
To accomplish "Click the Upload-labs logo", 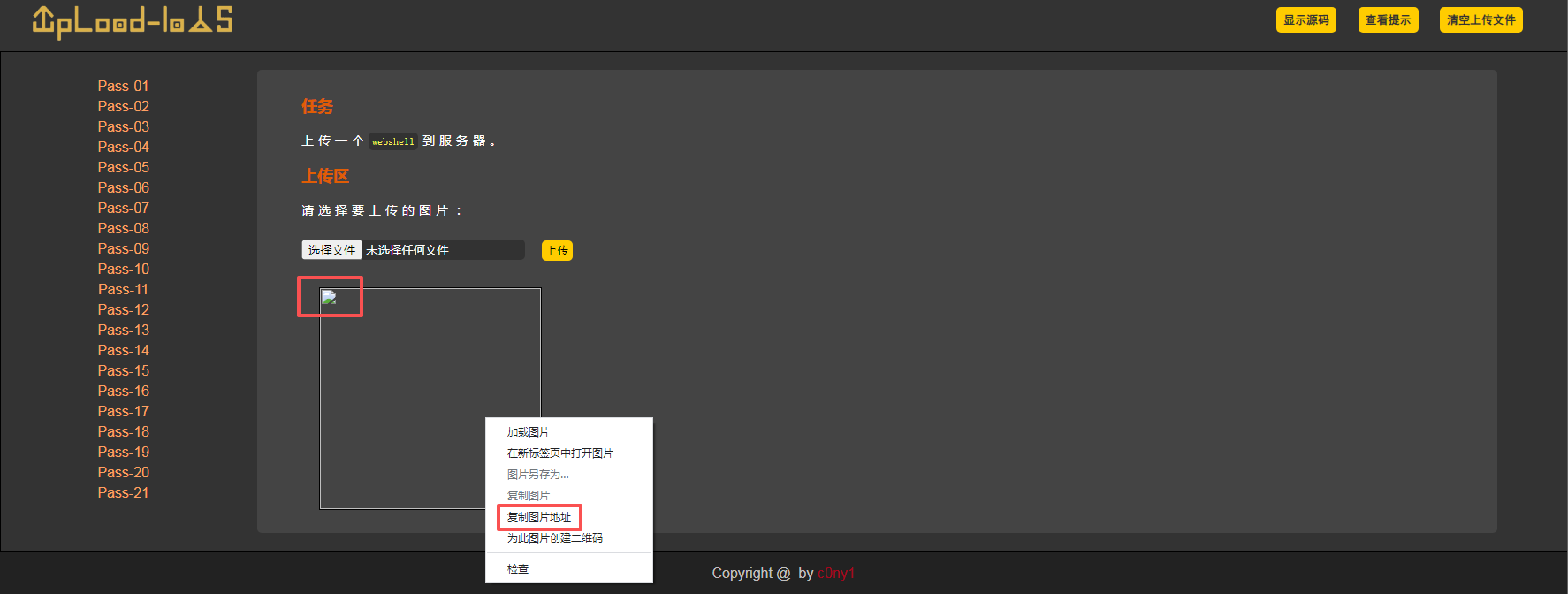I will pyautogui.click(x=133, y=21).
